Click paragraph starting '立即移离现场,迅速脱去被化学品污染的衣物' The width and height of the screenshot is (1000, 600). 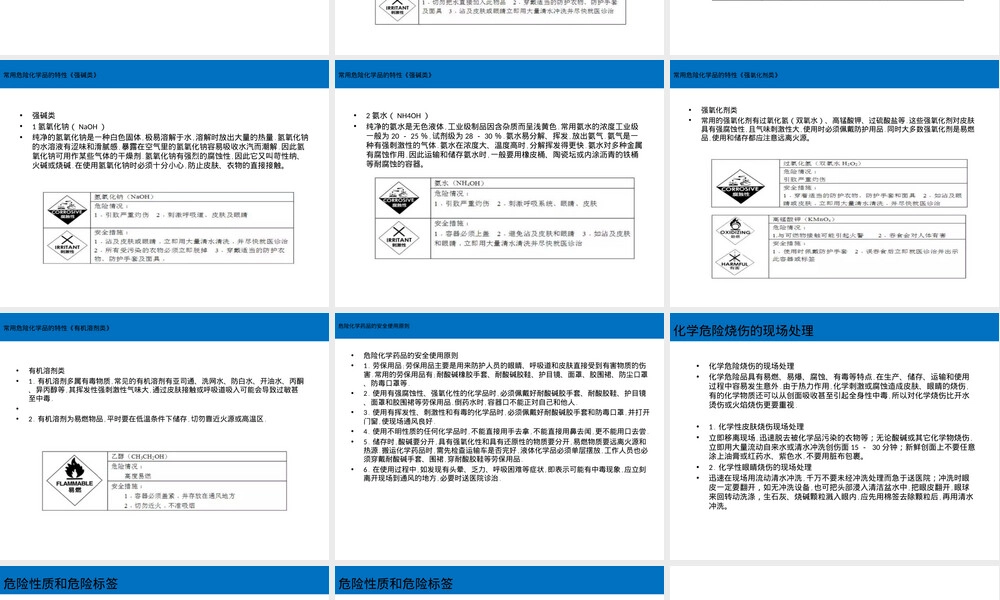tap(842, 447)
